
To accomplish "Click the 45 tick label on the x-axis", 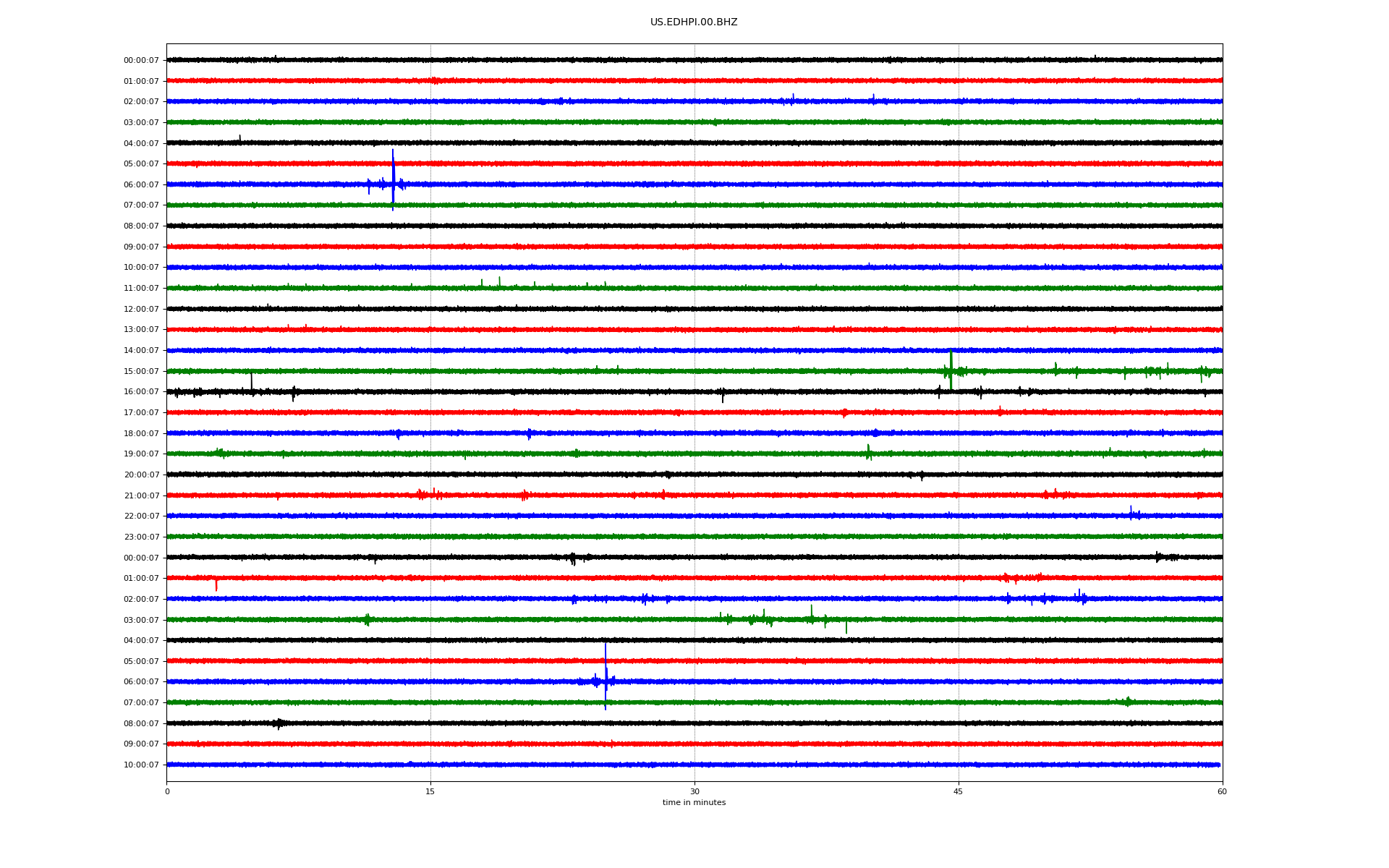I will [959, 791].
